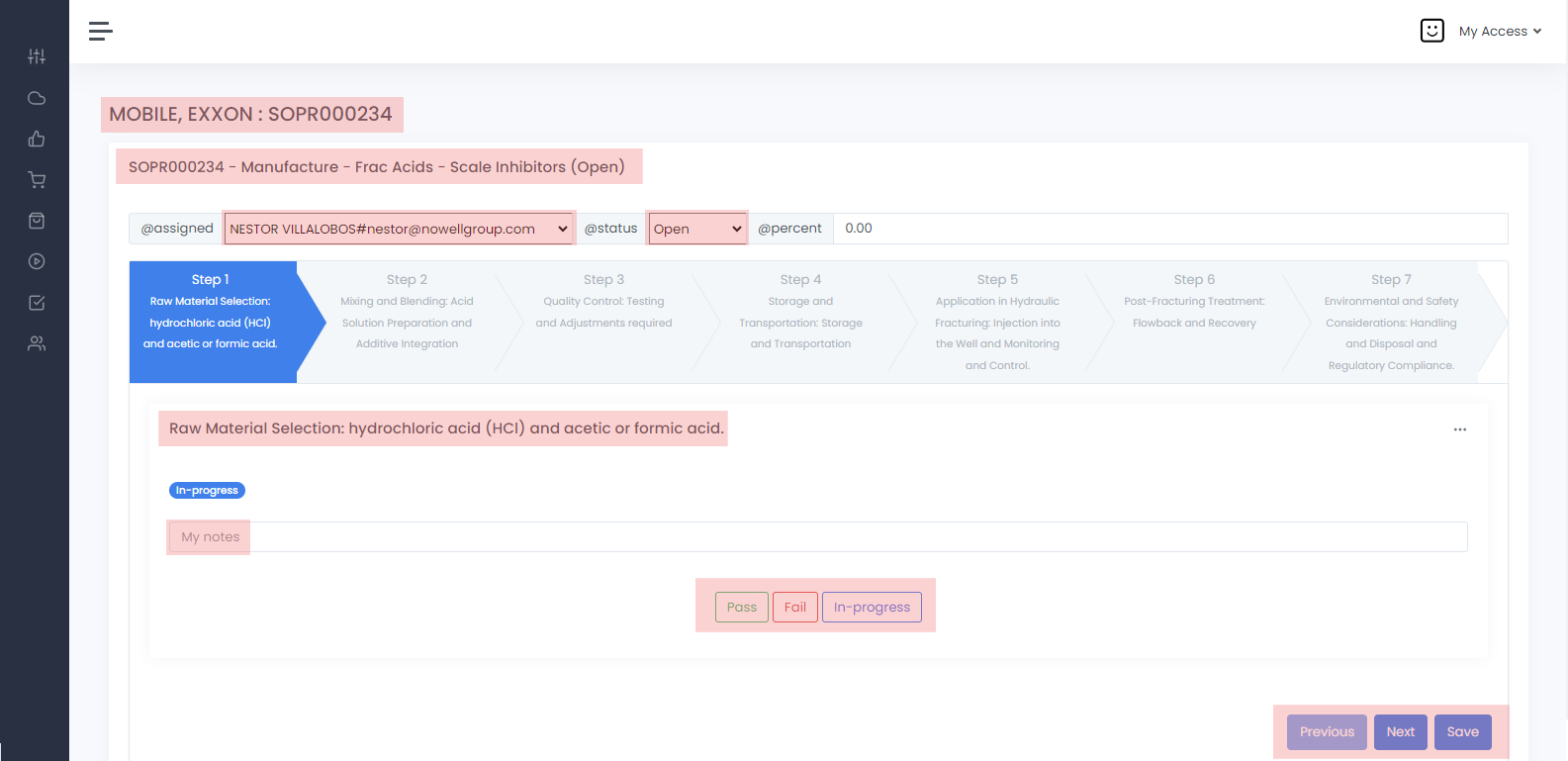Viewport: 1568px width, 761px height.
Task: Go to Step 5 Application in Hydraulic Fracturing
Action: pyautogui.click(x=997, y=322)
